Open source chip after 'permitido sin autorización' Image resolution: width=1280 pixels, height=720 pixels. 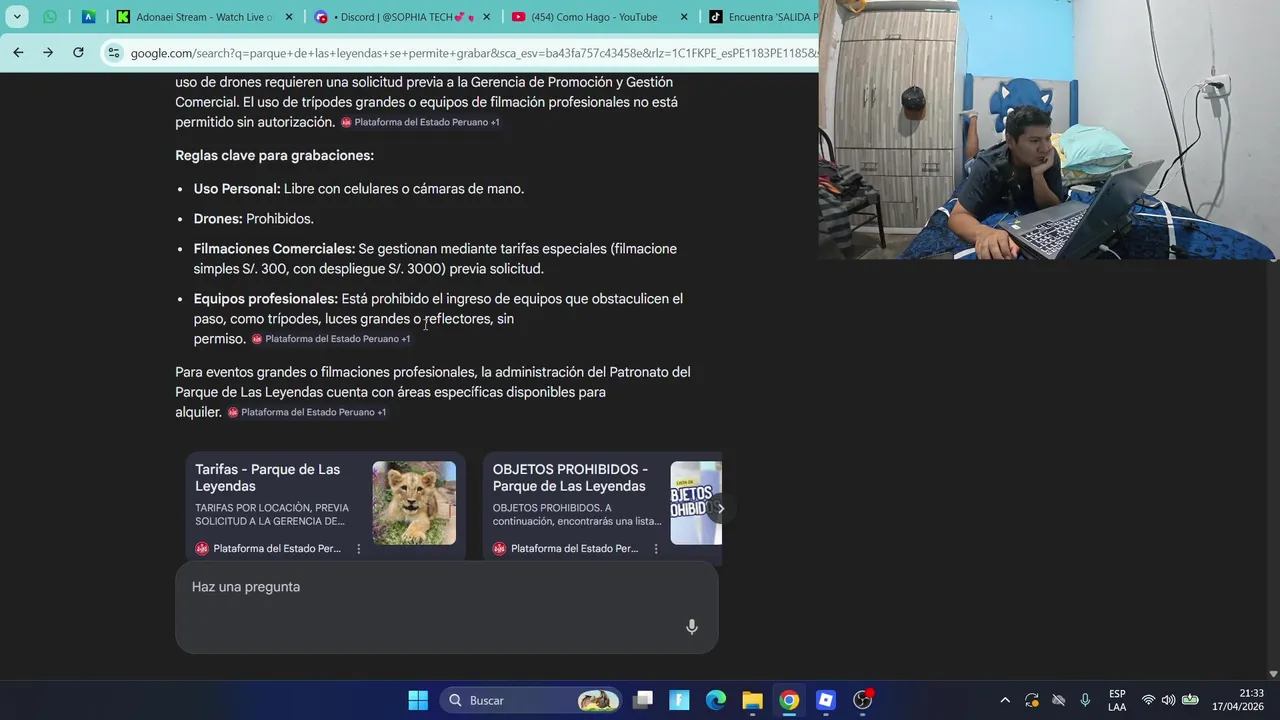pyautogui.click(x=420, y=122)
